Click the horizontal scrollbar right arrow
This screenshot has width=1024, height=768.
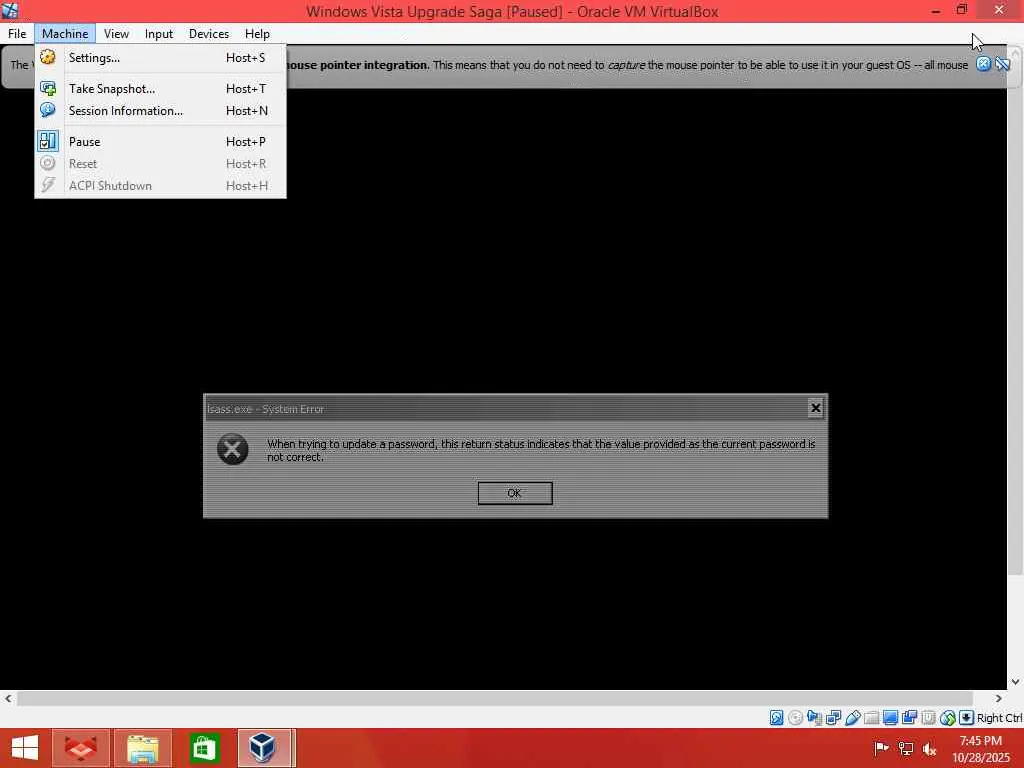coord(999,698)
